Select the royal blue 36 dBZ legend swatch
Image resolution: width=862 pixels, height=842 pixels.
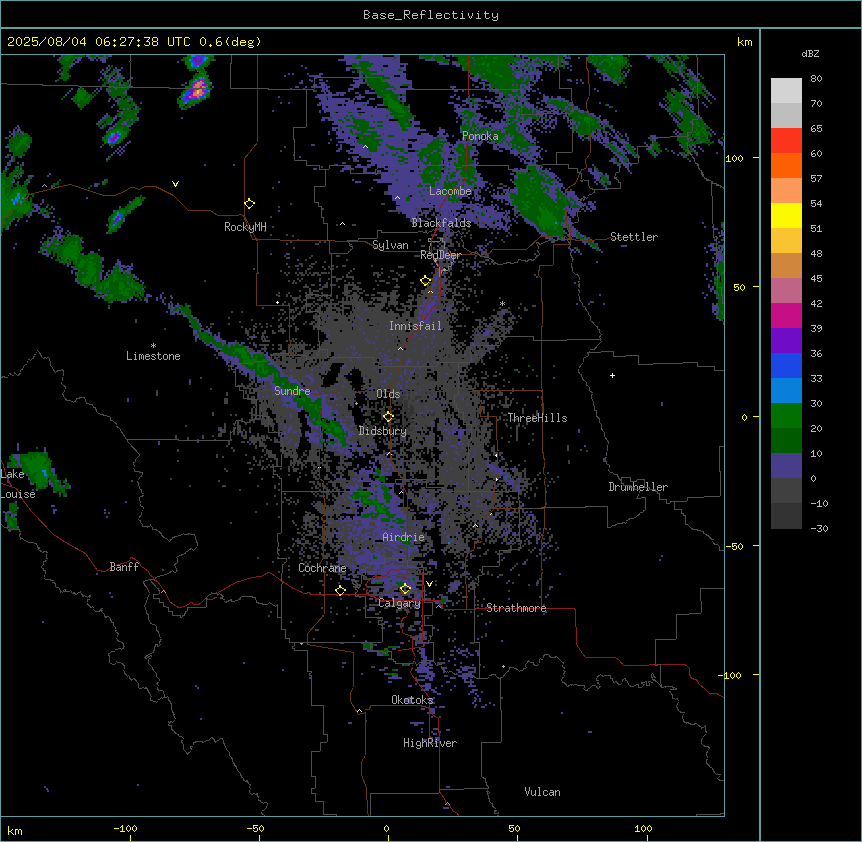tap(786, 365)
